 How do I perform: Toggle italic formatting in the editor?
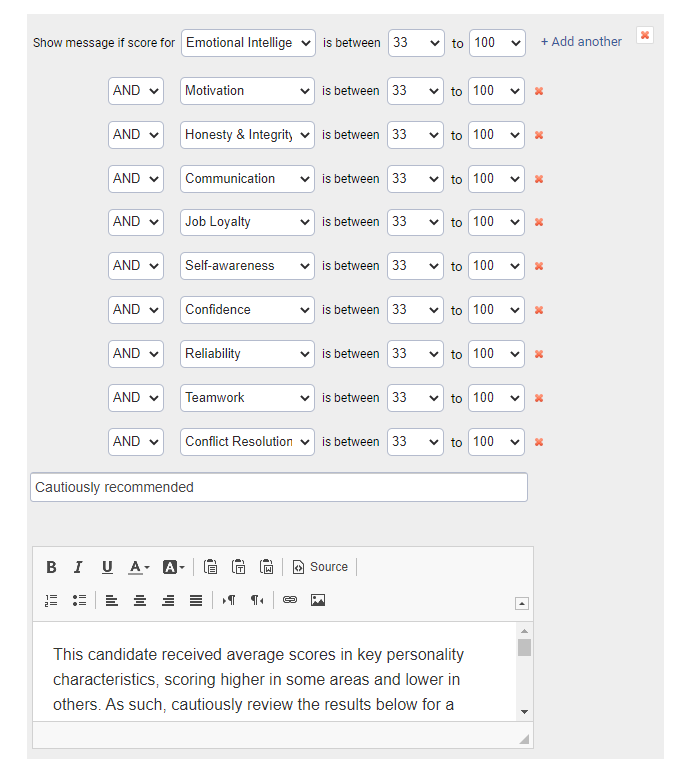[x=78, y=567]
